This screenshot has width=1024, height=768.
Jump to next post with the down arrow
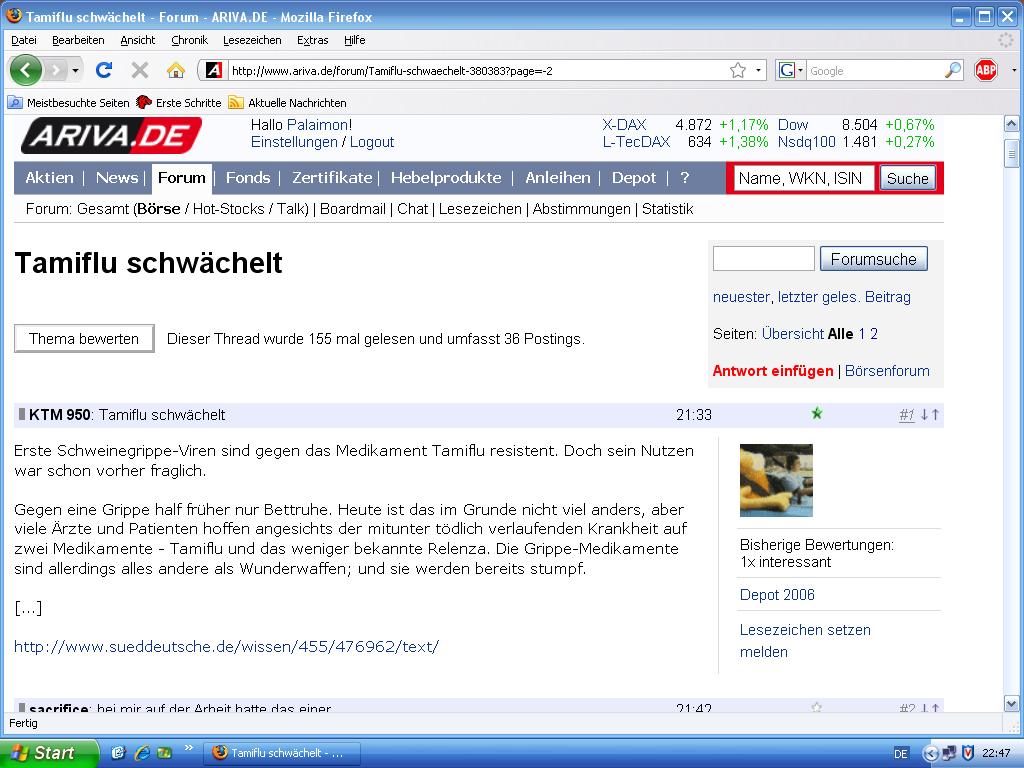click(x=924, y=414)
